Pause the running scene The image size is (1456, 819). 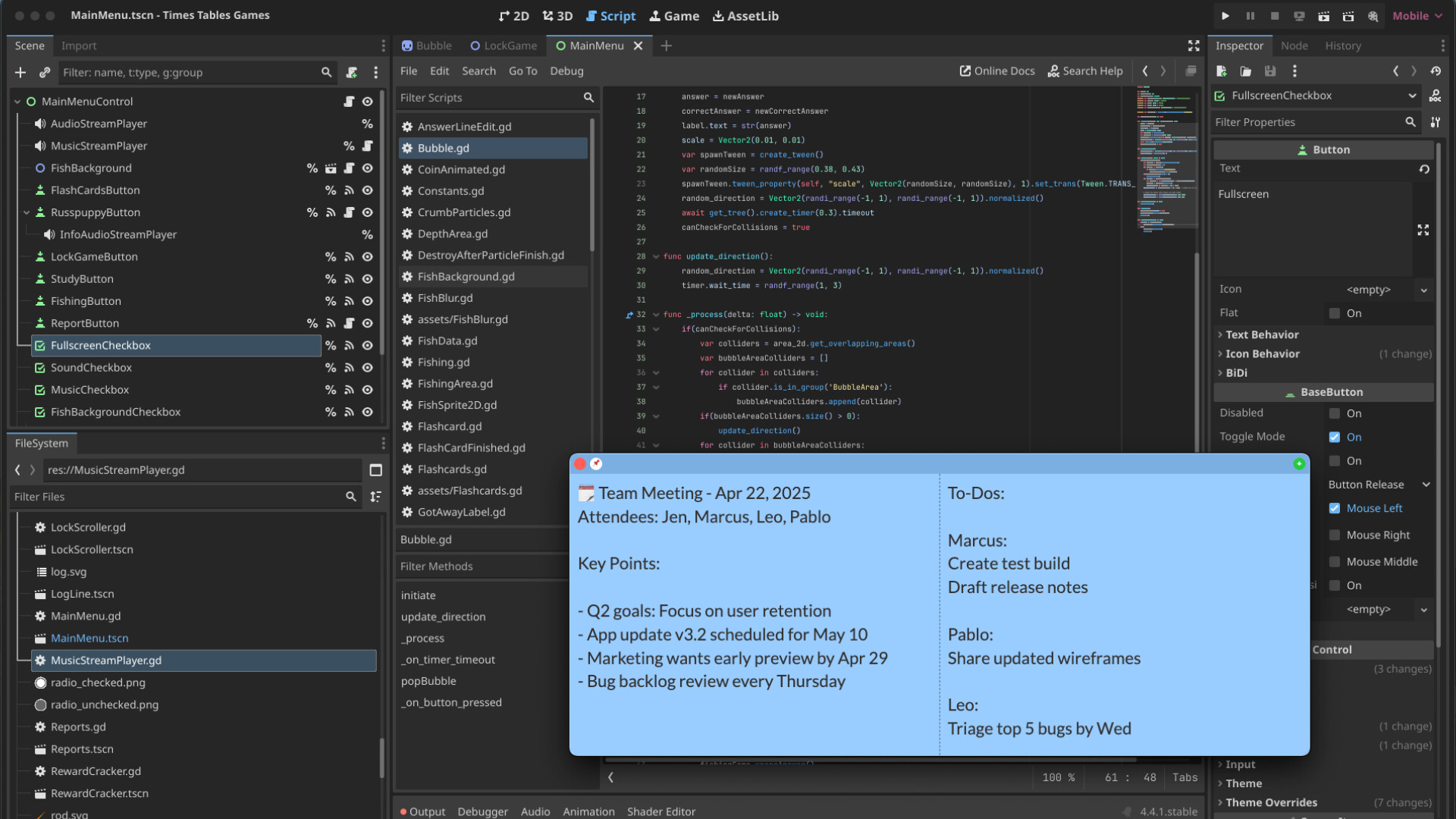(x=1250, y=15)
